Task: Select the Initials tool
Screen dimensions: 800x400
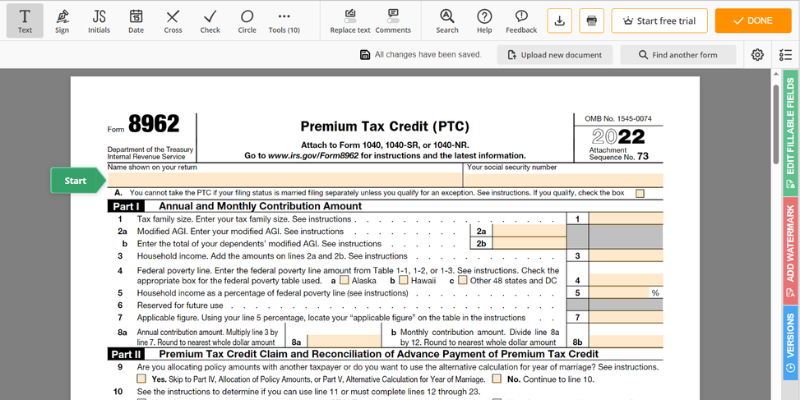Action: 99,20
